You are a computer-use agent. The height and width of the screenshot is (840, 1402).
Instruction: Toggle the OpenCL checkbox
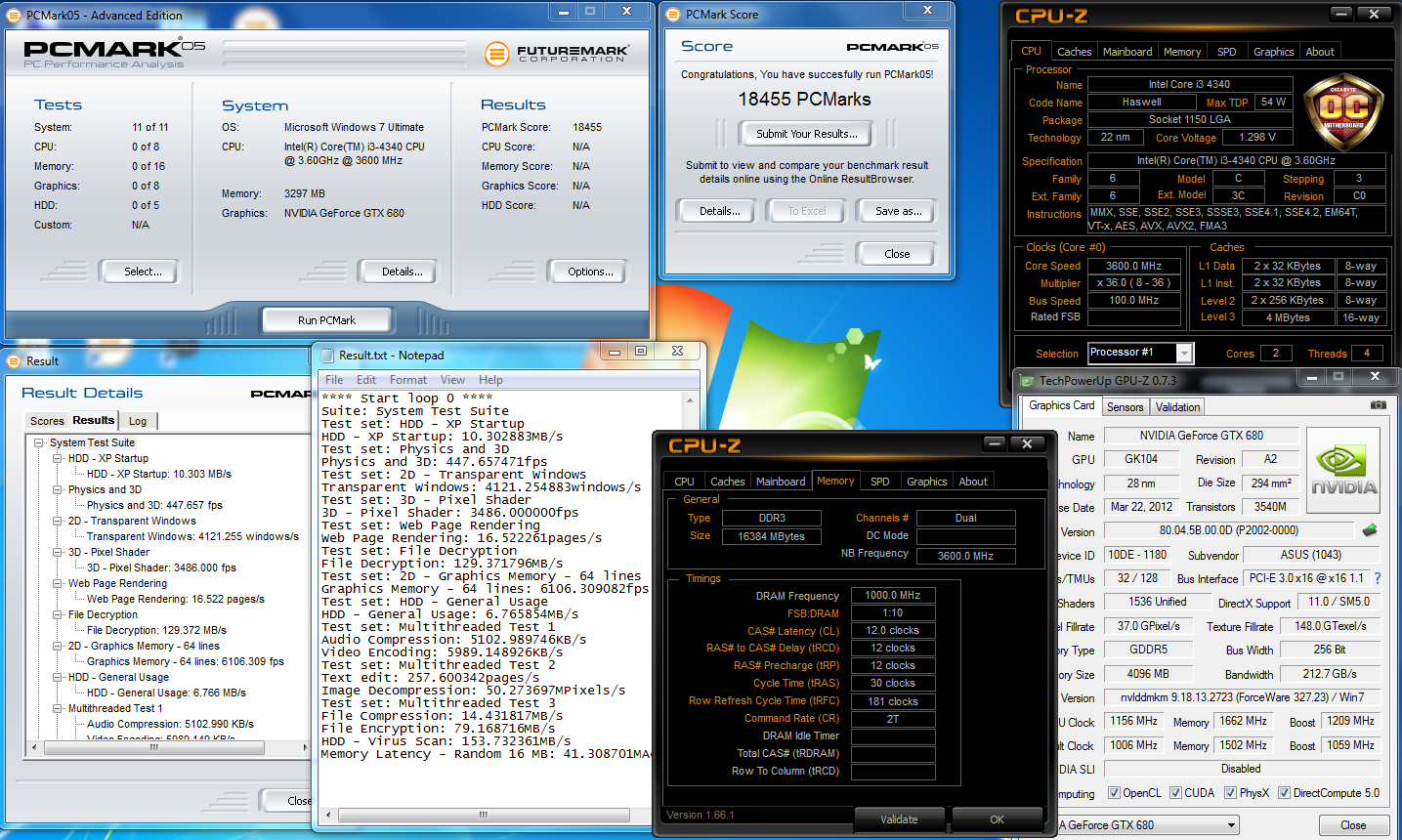click(1115, 792)
